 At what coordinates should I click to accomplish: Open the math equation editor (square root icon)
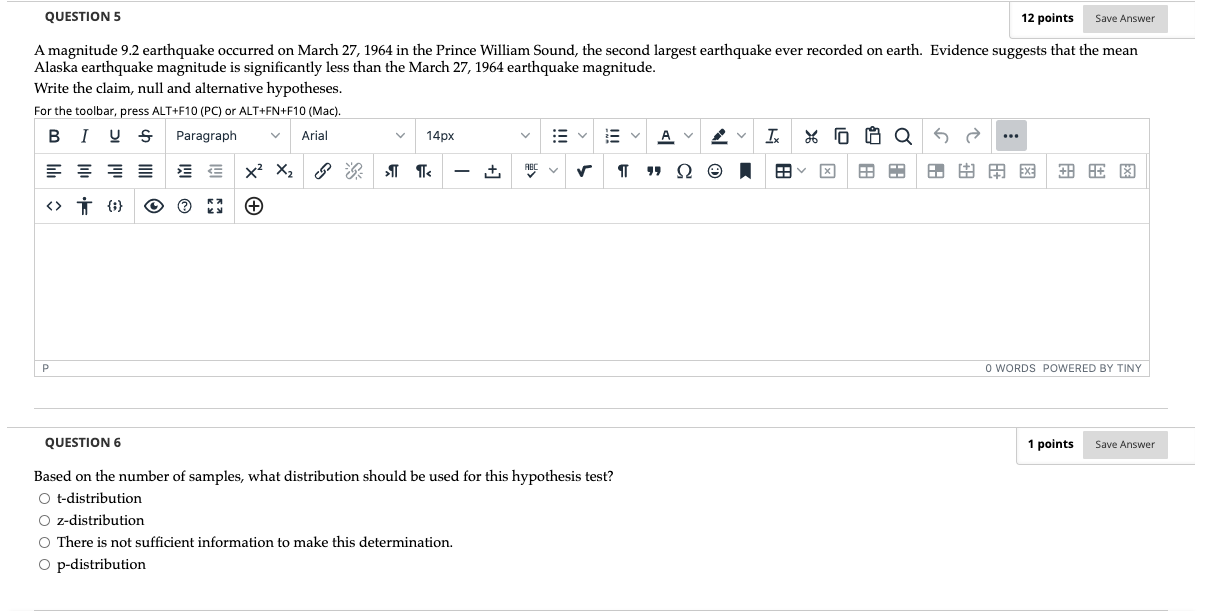pos(583,172)
